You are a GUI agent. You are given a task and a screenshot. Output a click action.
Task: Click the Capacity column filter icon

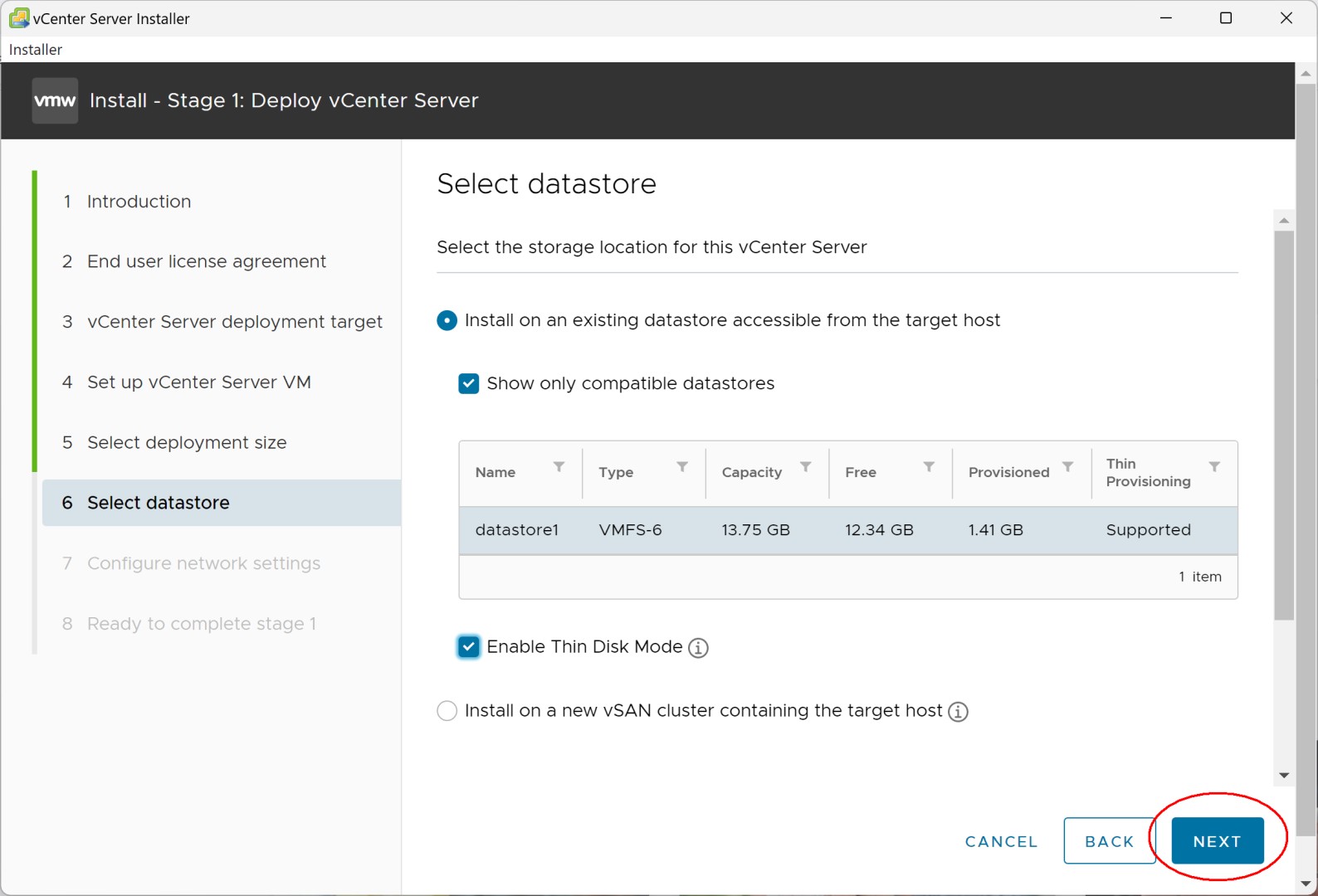pos(805,467)
